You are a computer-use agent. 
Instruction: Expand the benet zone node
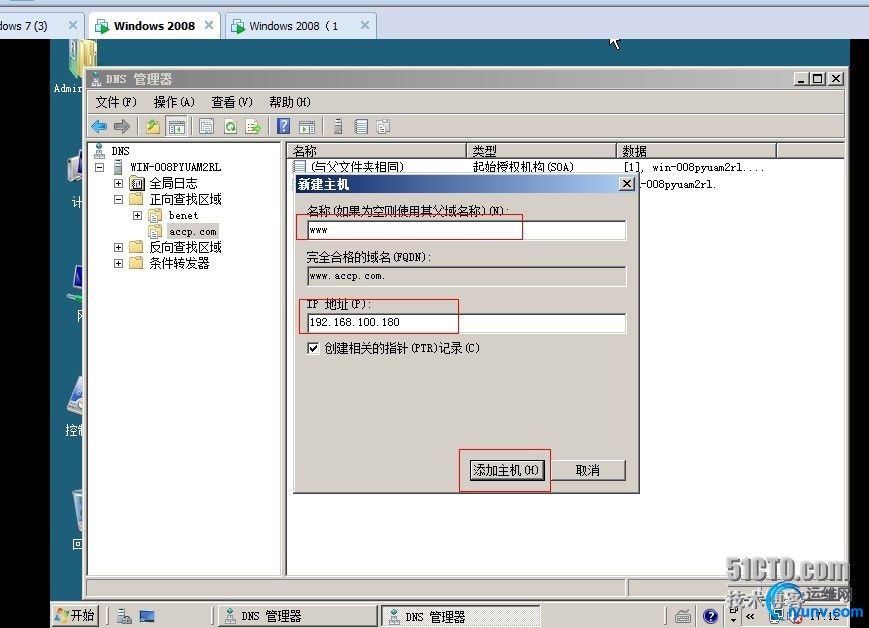pyautogui.click(x=137, y=215)
